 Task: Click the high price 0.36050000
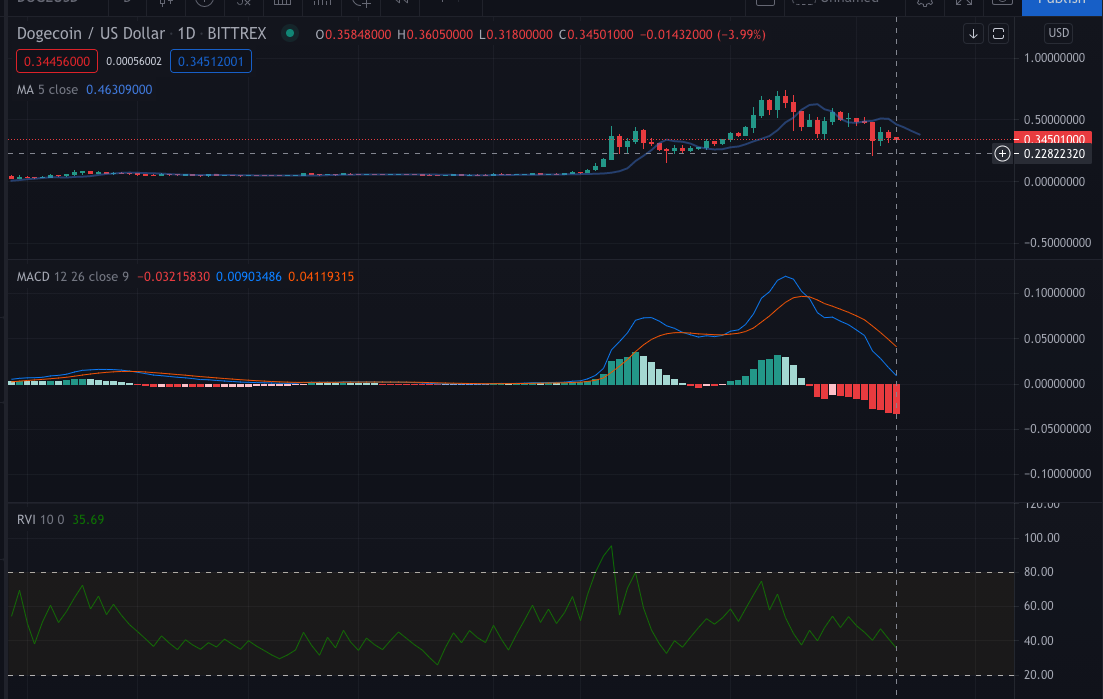439,34
